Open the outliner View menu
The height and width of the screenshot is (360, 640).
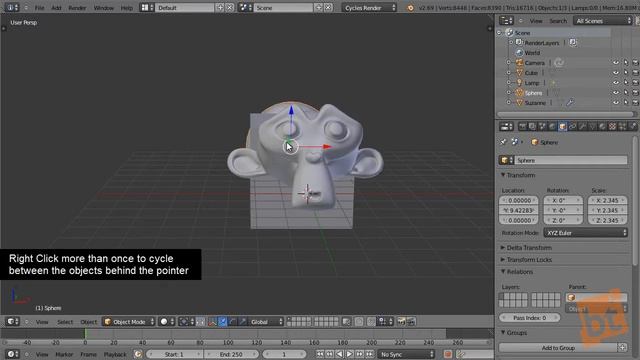536,21
